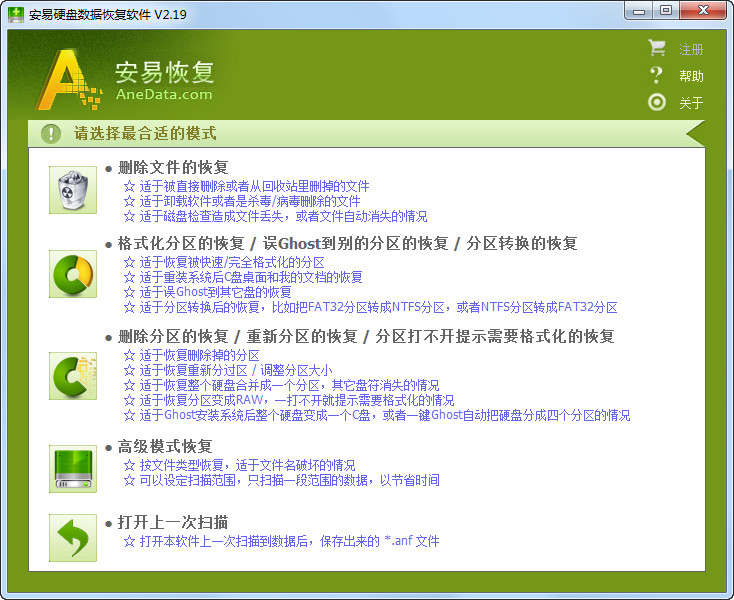Open 关于 about link
Screen dimensions: 734x600
pos(691,102)
